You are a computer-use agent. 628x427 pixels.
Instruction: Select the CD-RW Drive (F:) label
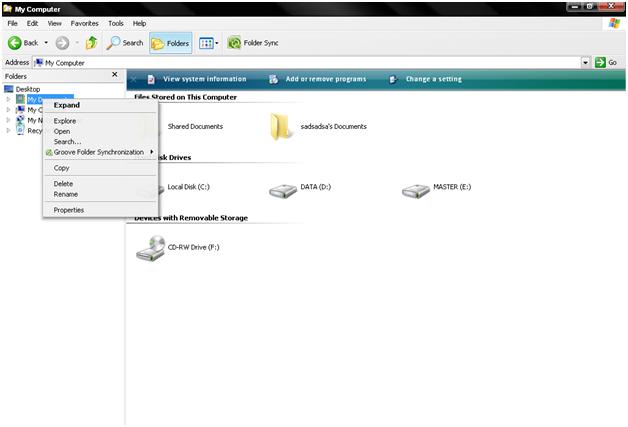(193, 248)
